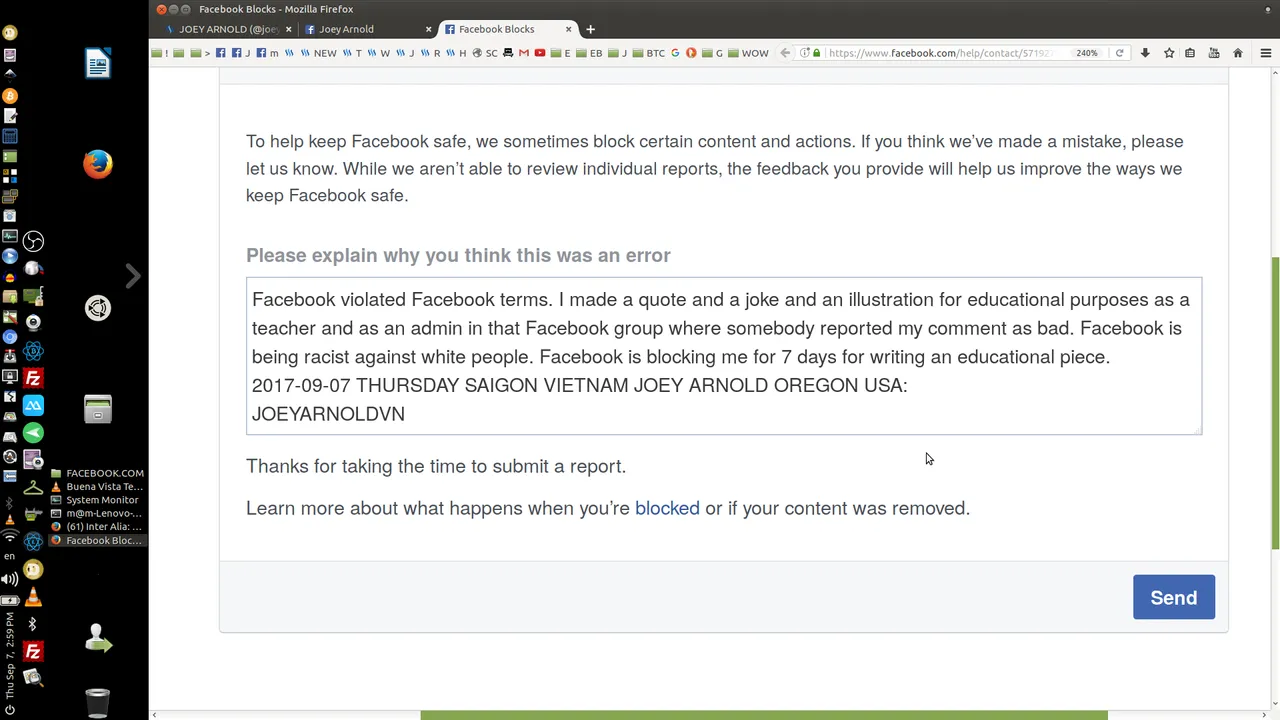This screenshot has width=1280, height=720.
Task: Click the browser back arrow
Action: 785,53
